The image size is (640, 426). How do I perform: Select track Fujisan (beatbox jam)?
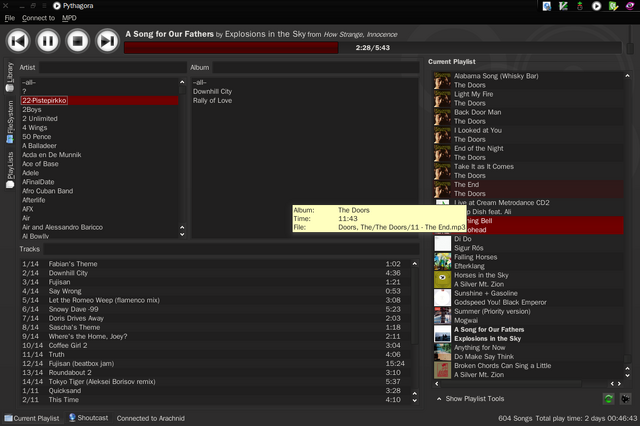216,364
